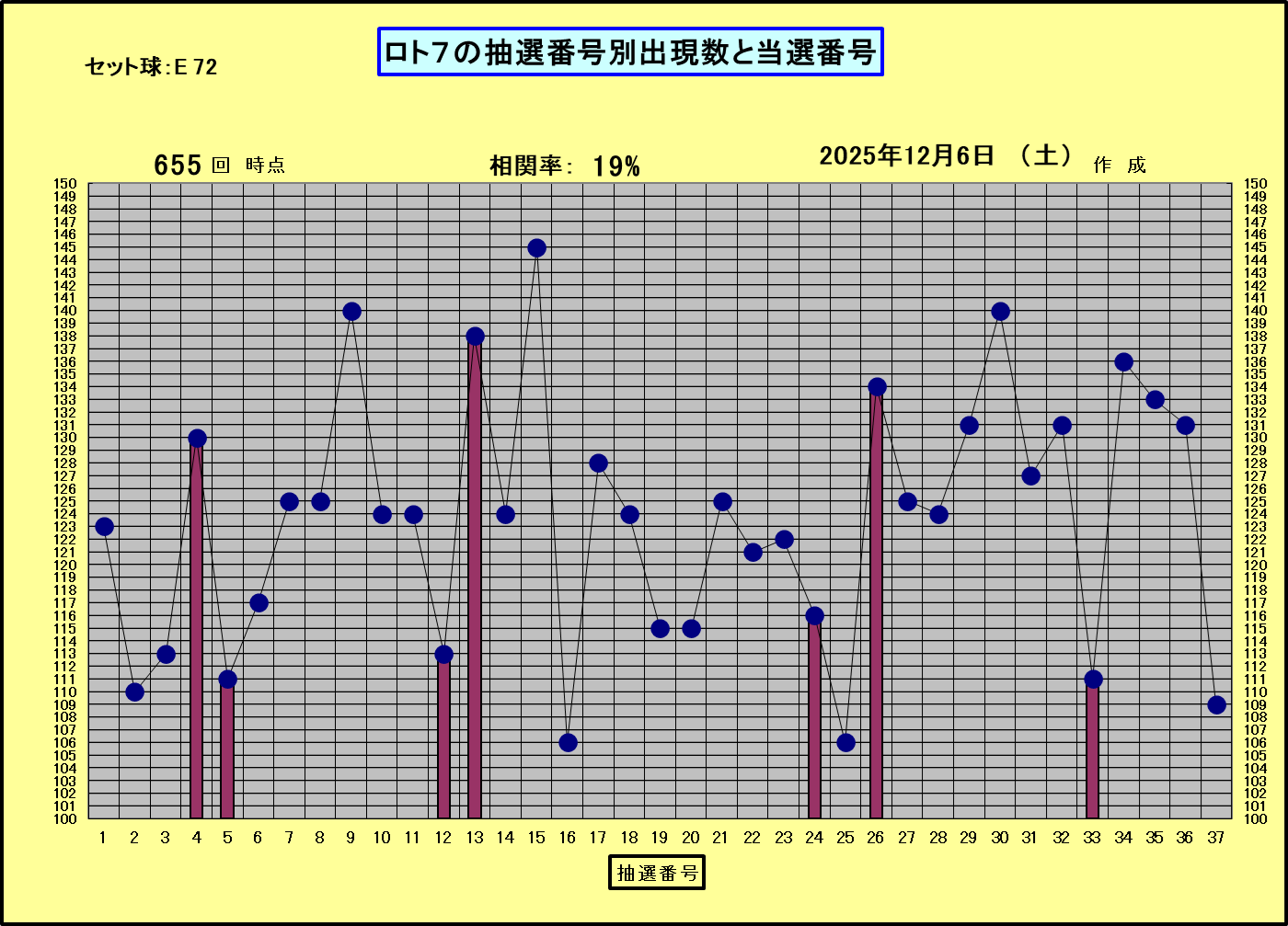Click the セット球:E 72 label
This screenshot has height=926, width=1288.
[x=151, y=67]
